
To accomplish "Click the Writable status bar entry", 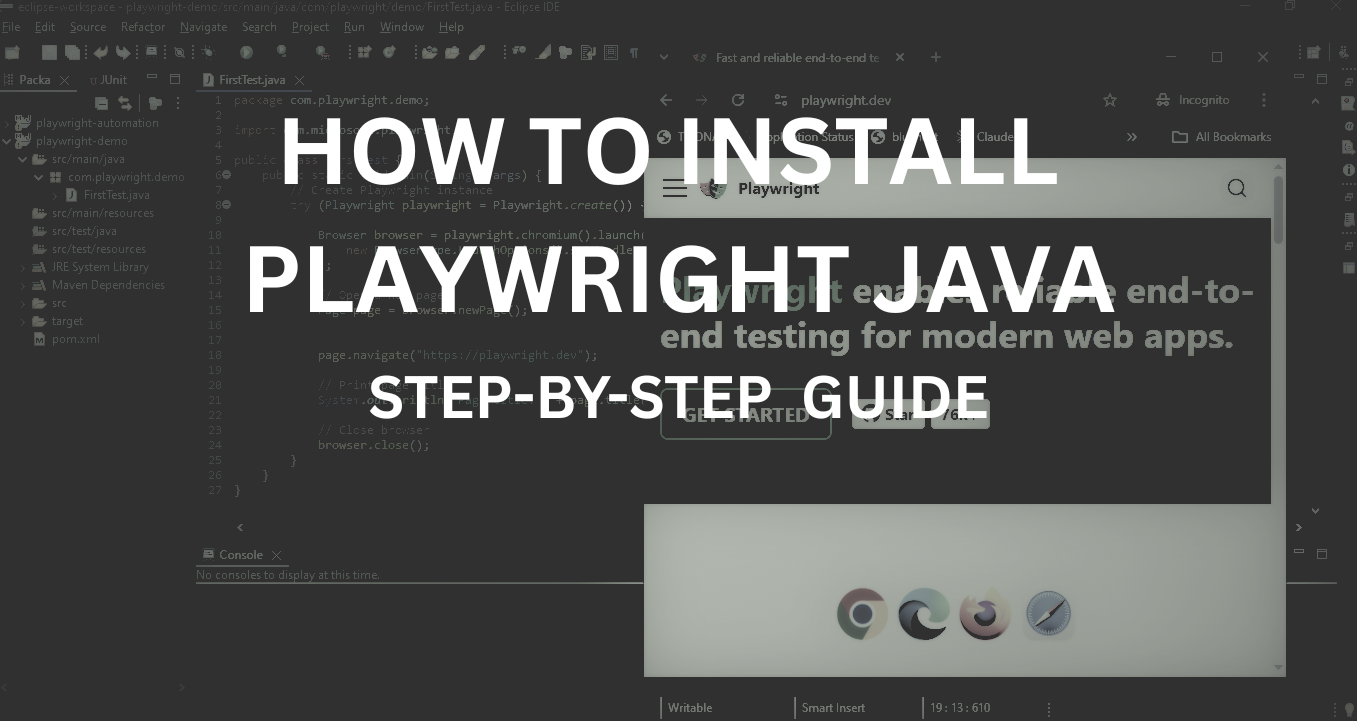I will [x=690, y=708].
